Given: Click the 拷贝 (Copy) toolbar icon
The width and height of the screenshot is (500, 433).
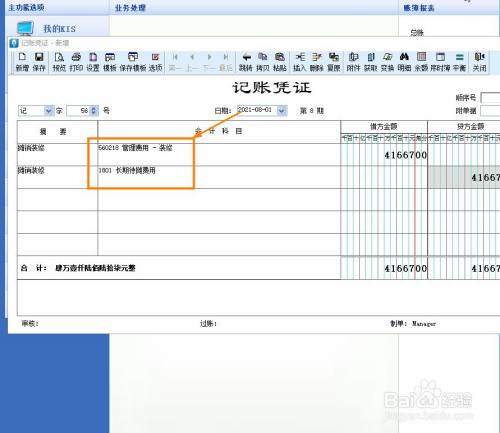Looking at the screenshot, I should tap(263, 62).
